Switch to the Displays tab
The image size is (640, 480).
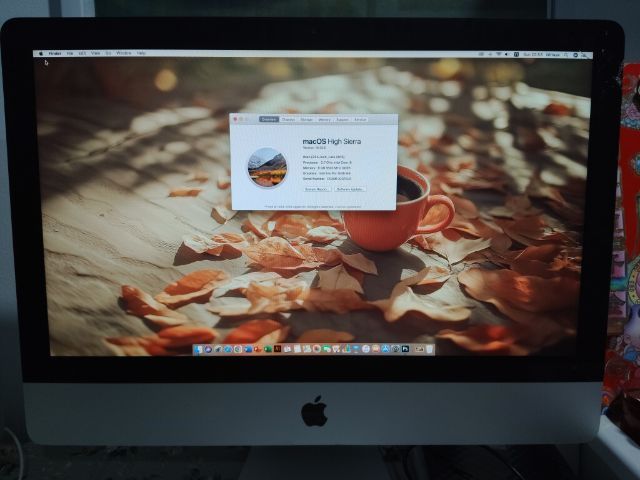(288, 119)
